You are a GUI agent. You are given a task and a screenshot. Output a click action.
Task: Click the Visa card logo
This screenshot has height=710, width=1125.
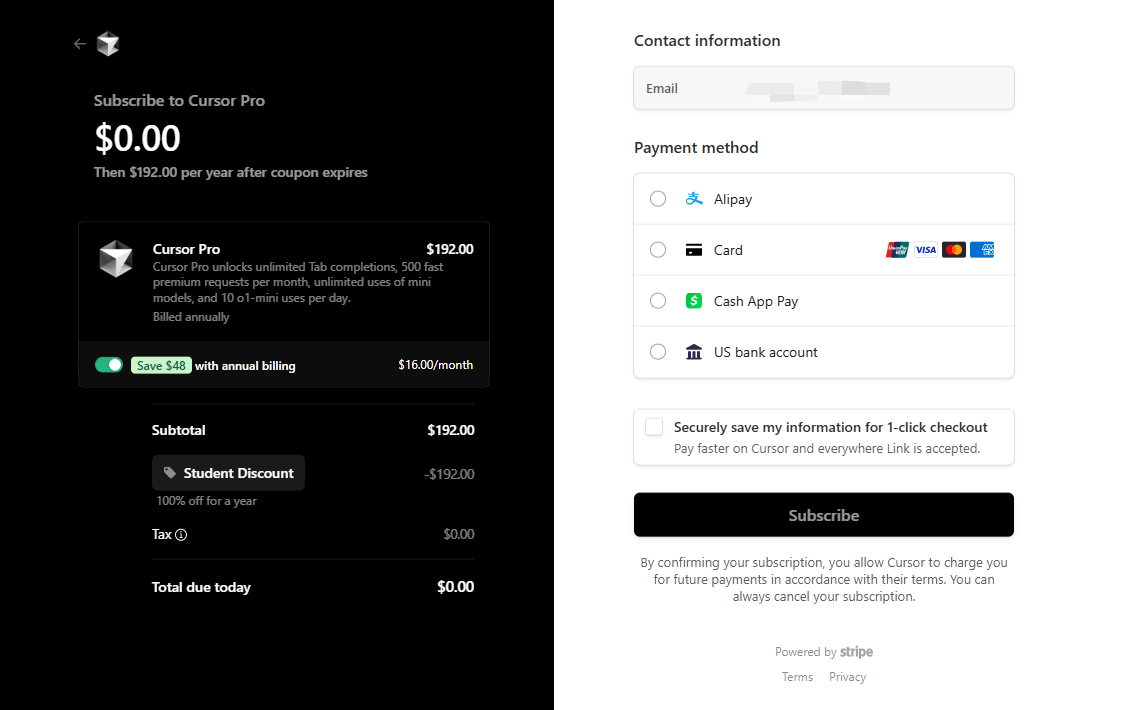(x=926, y=250)
